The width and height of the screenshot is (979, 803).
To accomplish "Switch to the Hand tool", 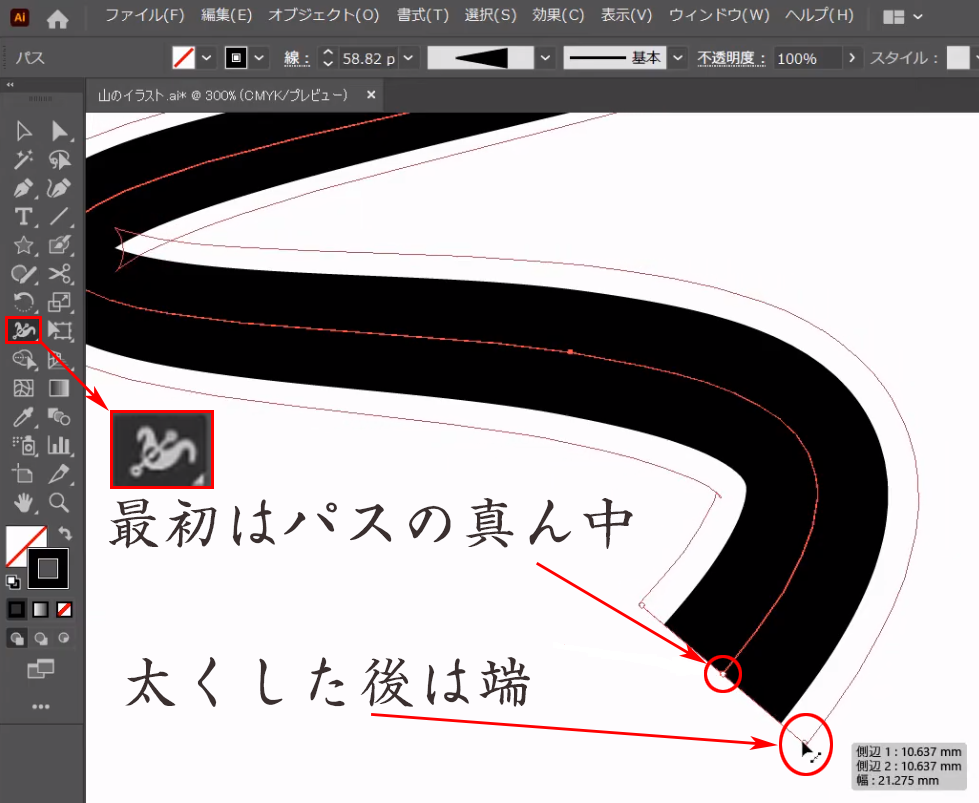I will click(23, 502).
